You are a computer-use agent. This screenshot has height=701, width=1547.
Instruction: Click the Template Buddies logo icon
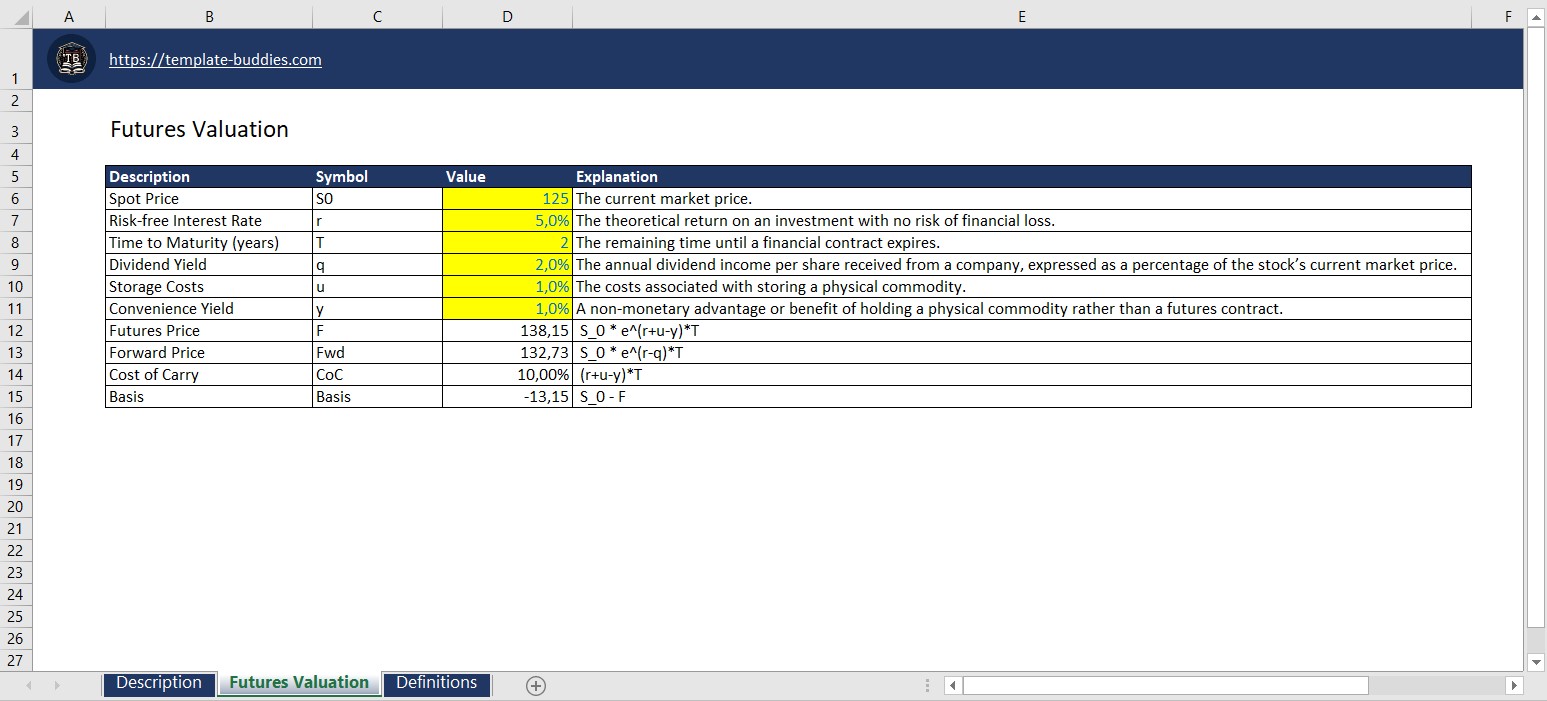(x=71, y=59)
